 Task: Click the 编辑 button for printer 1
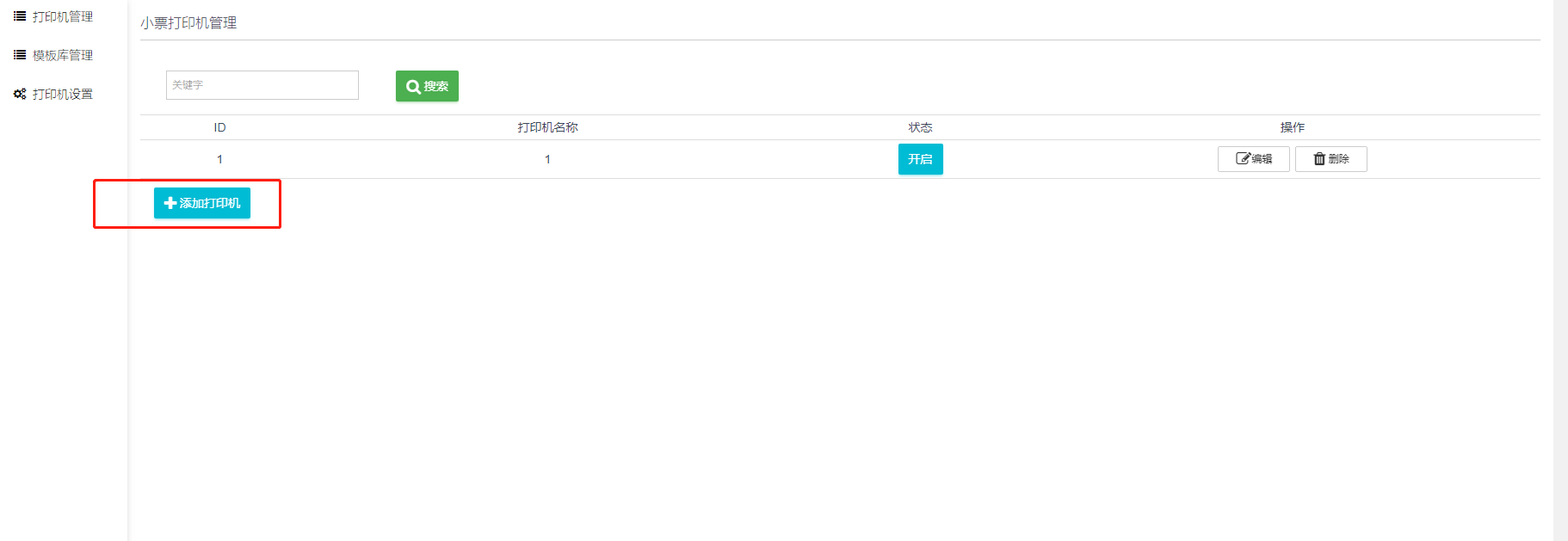[x=1254, y=159]
